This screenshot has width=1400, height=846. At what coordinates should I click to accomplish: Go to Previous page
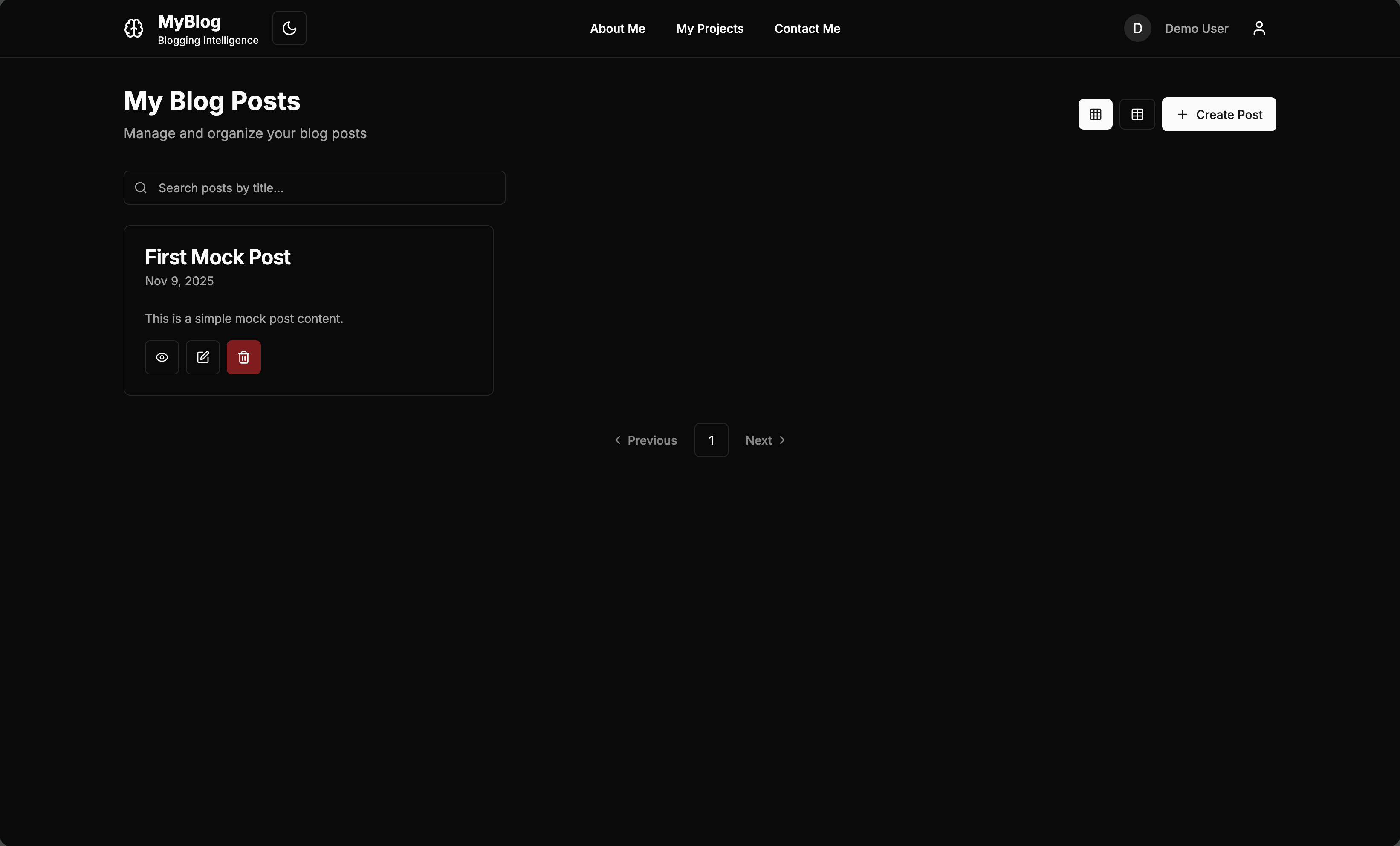coord(646,440)
